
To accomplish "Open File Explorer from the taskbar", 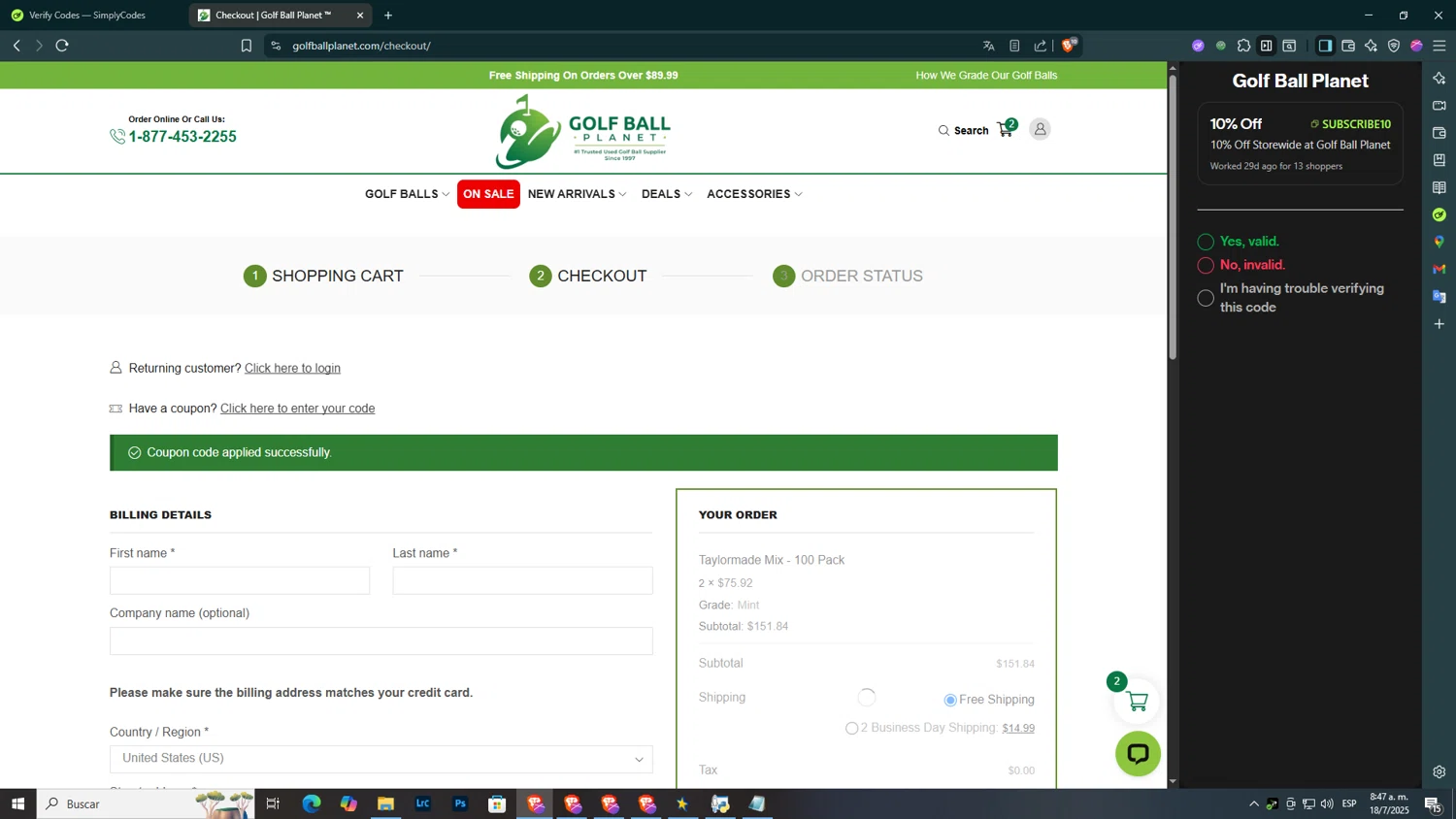I will [385, 803].
